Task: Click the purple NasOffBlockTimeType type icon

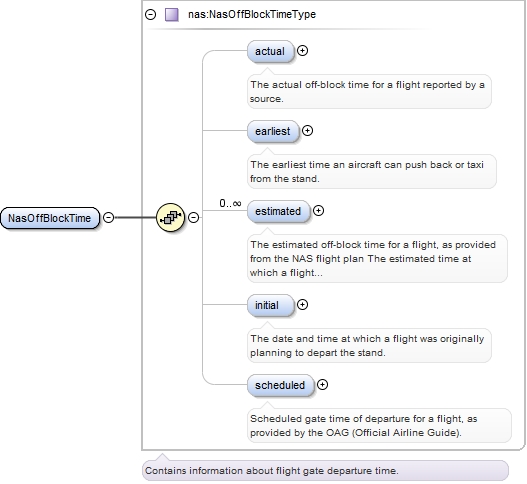Action: tap(171, 15)
